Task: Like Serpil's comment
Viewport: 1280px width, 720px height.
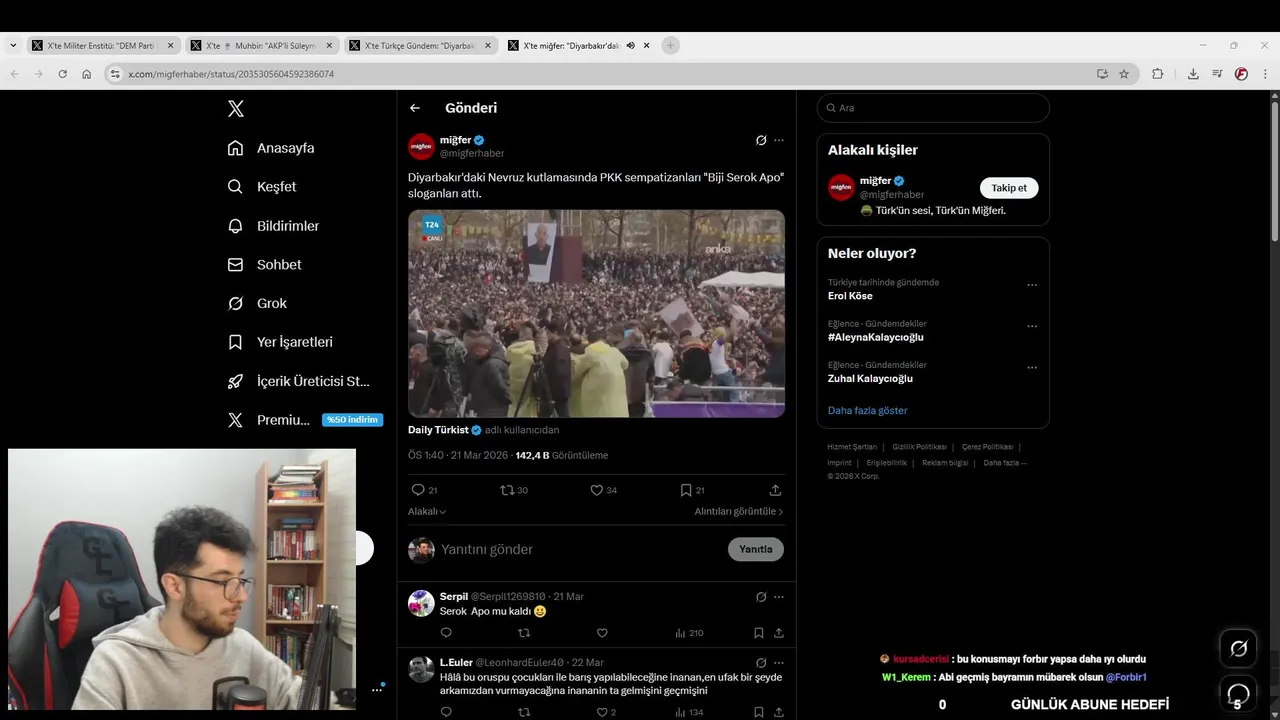Action: pos(602,632)
